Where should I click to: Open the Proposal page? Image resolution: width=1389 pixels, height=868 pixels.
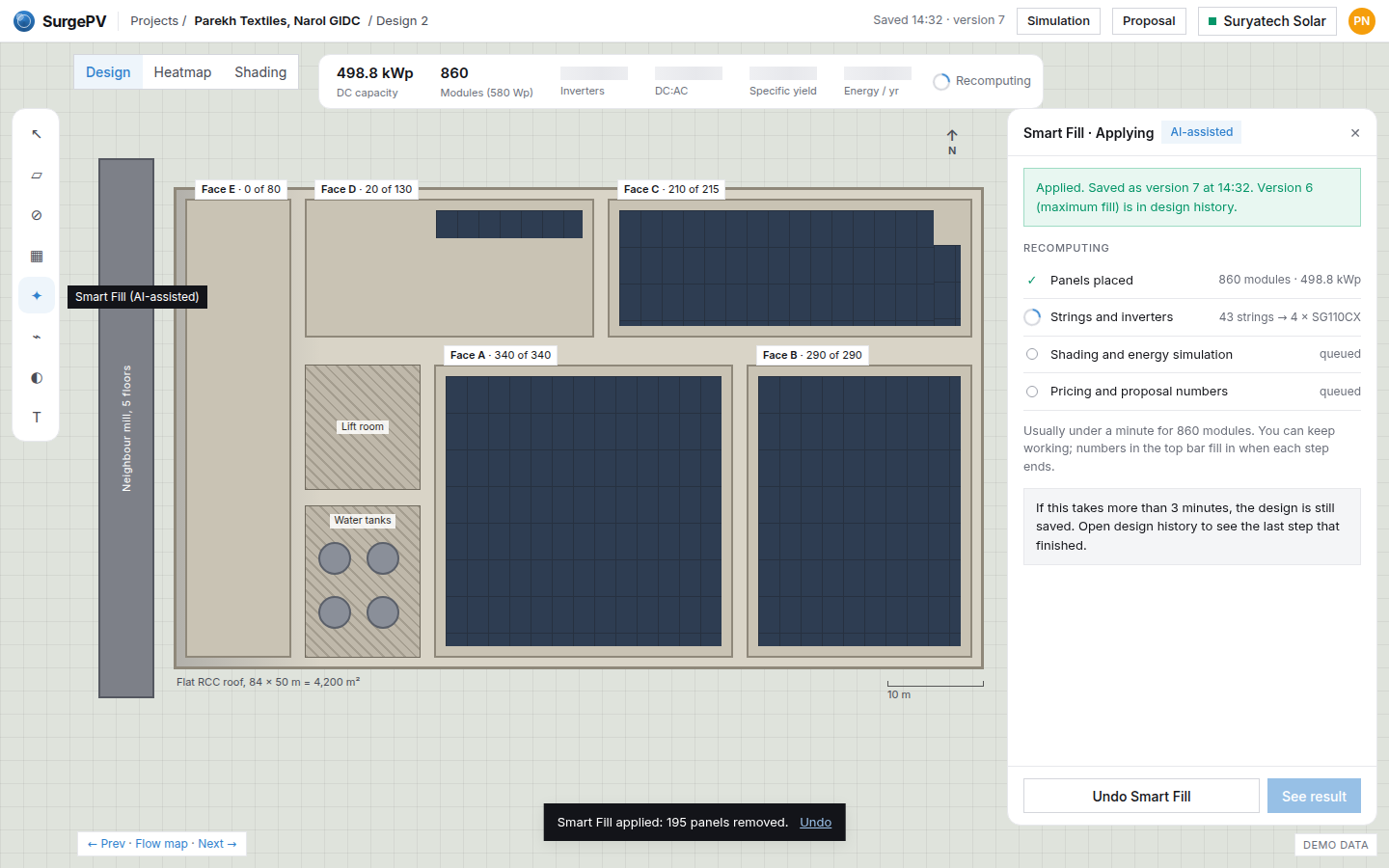pos(1149,21)
